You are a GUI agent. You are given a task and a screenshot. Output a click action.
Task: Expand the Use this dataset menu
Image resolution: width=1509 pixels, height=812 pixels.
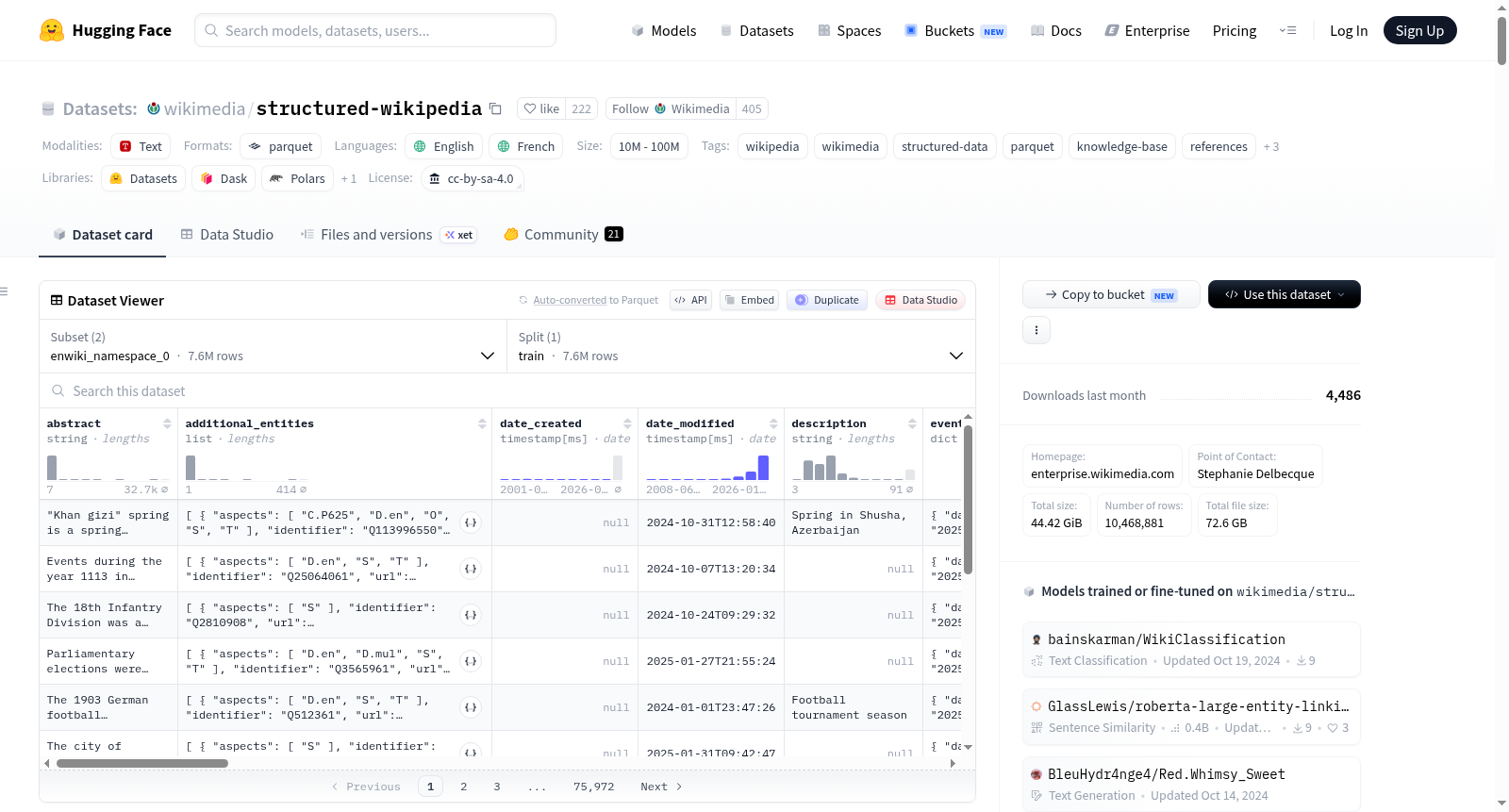(1284, 294)
